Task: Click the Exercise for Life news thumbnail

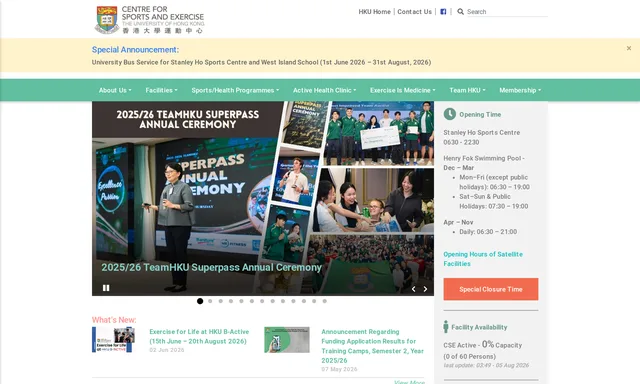Action: coord(113,340)
